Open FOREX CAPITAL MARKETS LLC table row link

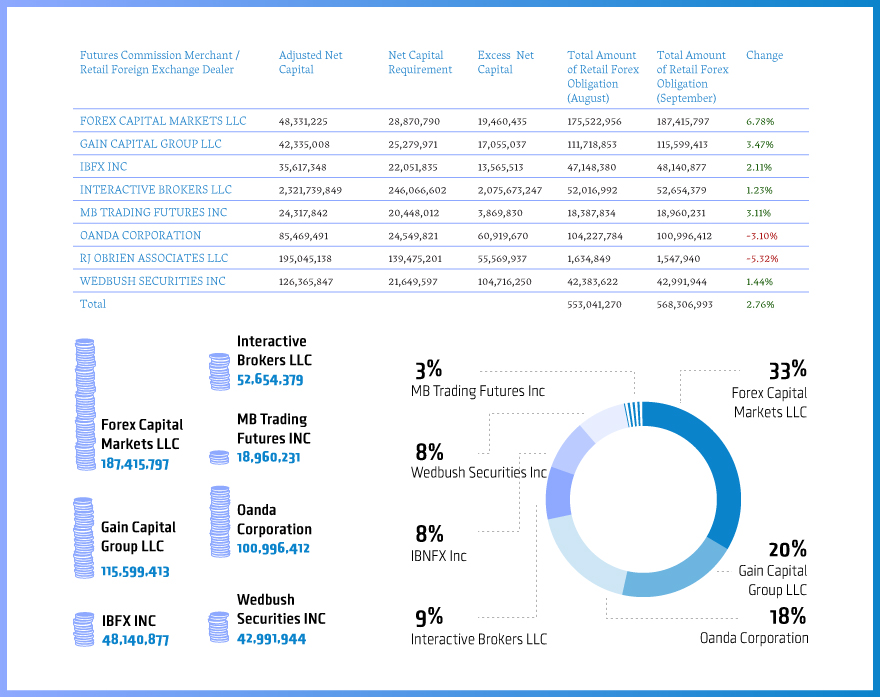point(163,121)
